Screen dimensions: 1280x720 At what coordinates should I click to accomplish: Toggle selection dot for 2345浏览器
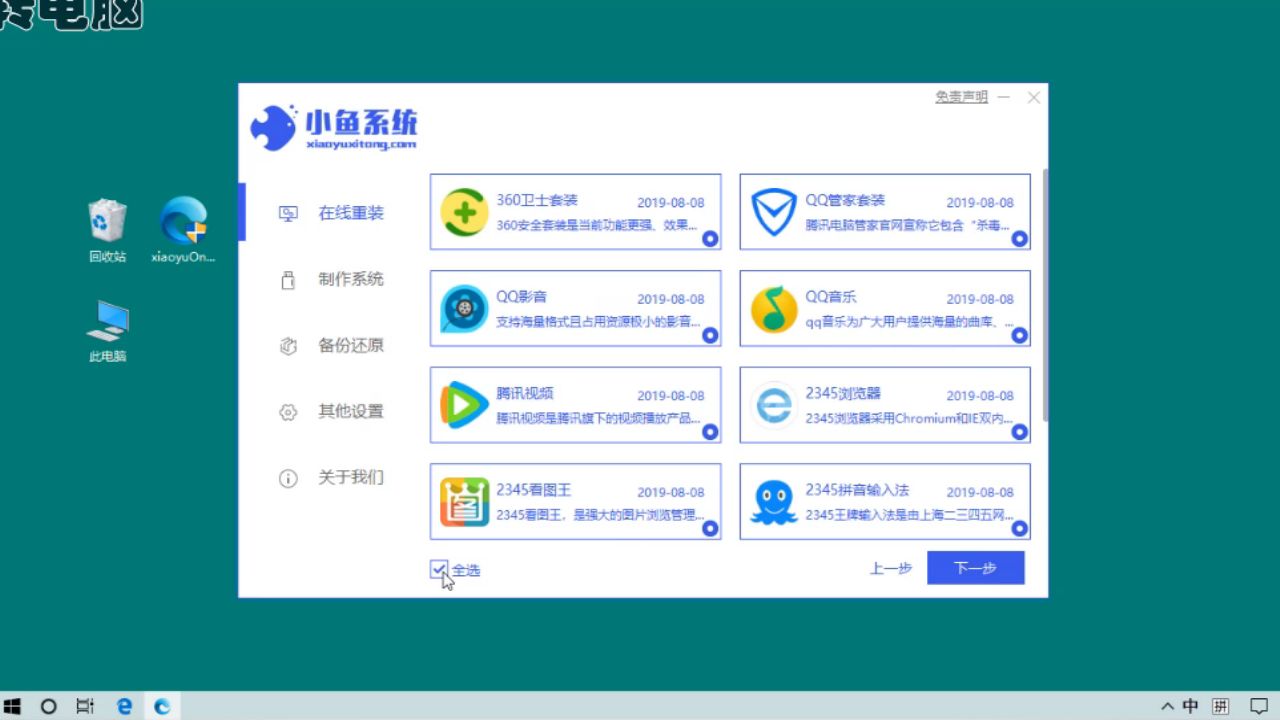click(x=1020, y=432)
